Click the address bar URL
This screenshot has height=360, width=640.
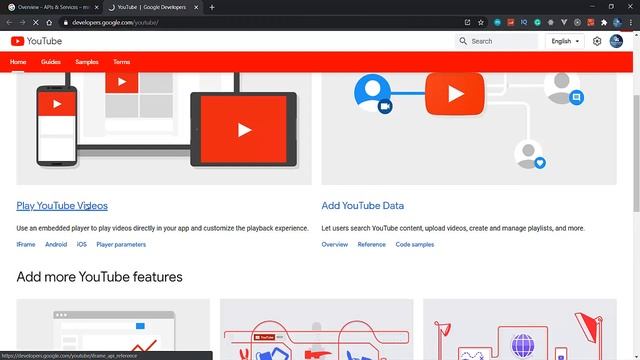(115, 22)
